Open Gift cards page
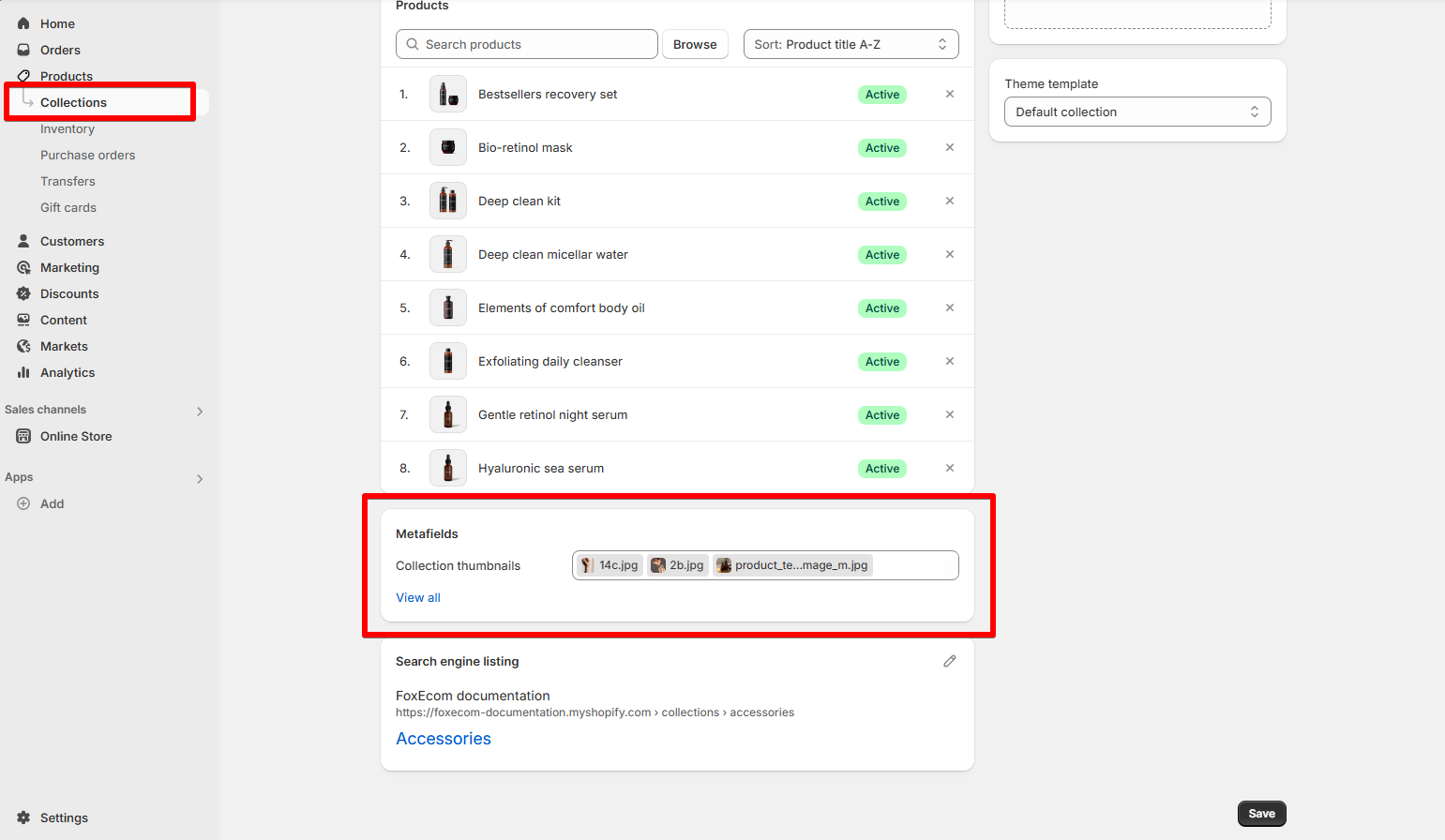1445x840 pixels. pyautogui.click(x=68, y=207)
